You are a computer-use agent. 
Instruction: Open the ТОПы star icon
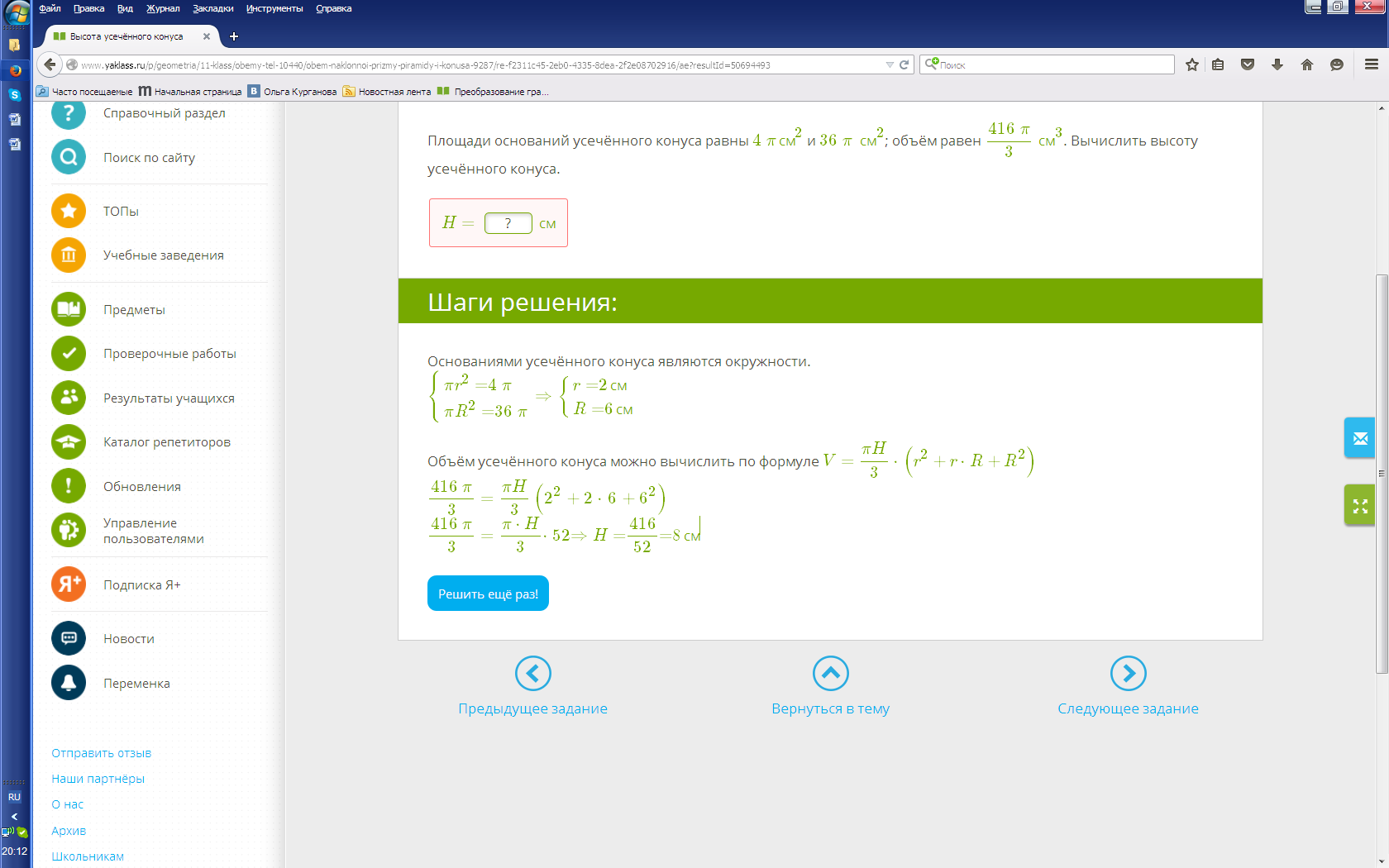(x=69, y=211)
